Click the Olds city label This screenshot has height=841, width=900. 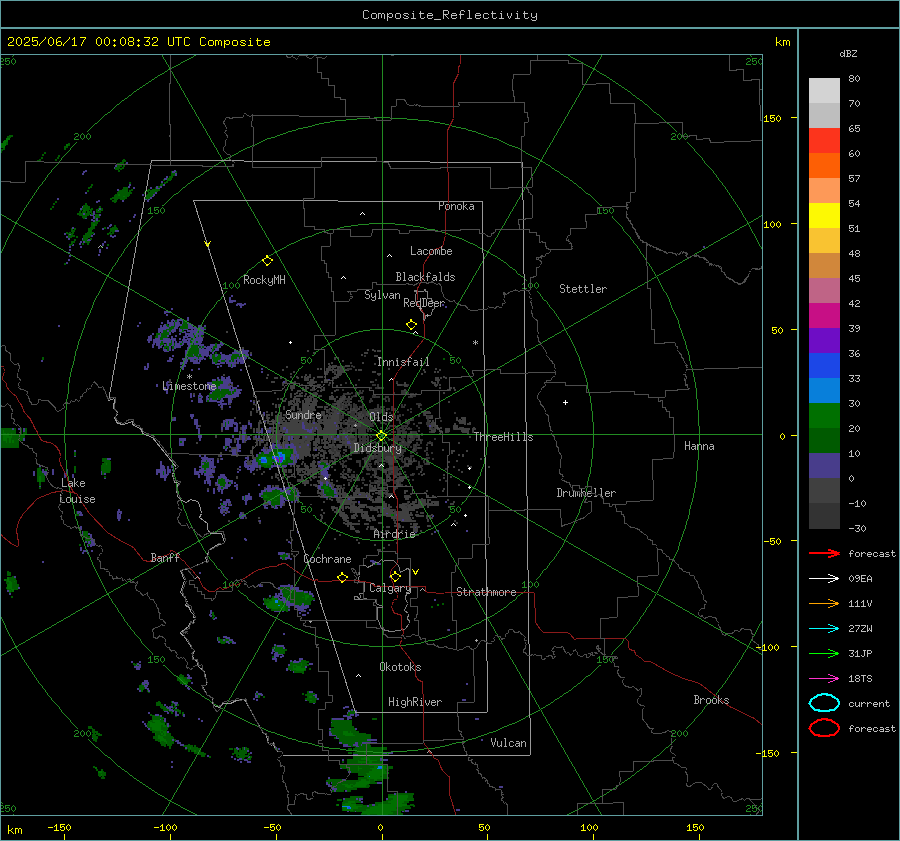[381, 417]
